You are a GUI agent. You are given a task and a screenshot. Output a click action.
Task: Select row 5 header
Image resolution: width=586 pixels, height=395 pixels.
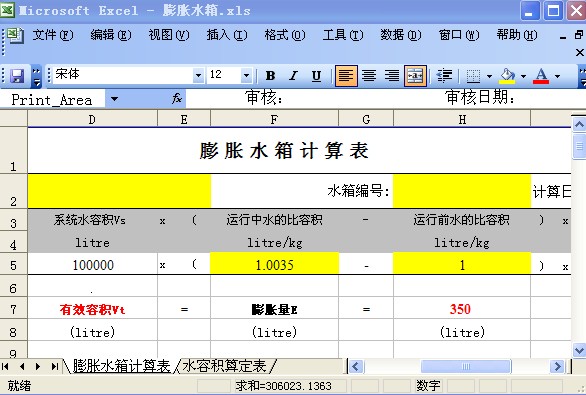(13, 265)
